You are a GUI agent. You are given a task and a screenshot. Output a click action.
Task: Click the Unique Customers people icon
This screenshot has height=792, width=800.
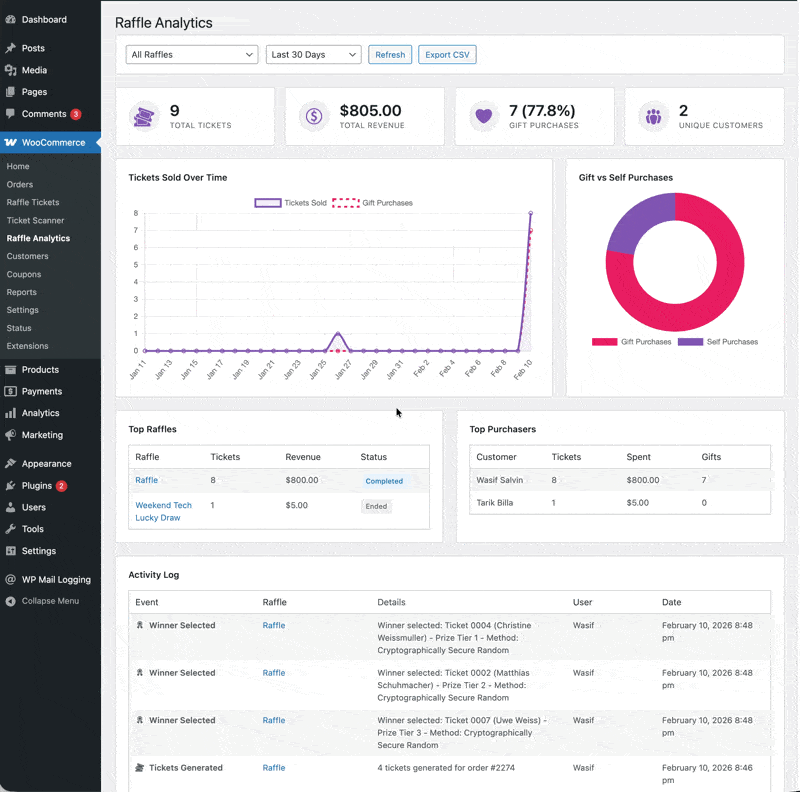point(652,117)
